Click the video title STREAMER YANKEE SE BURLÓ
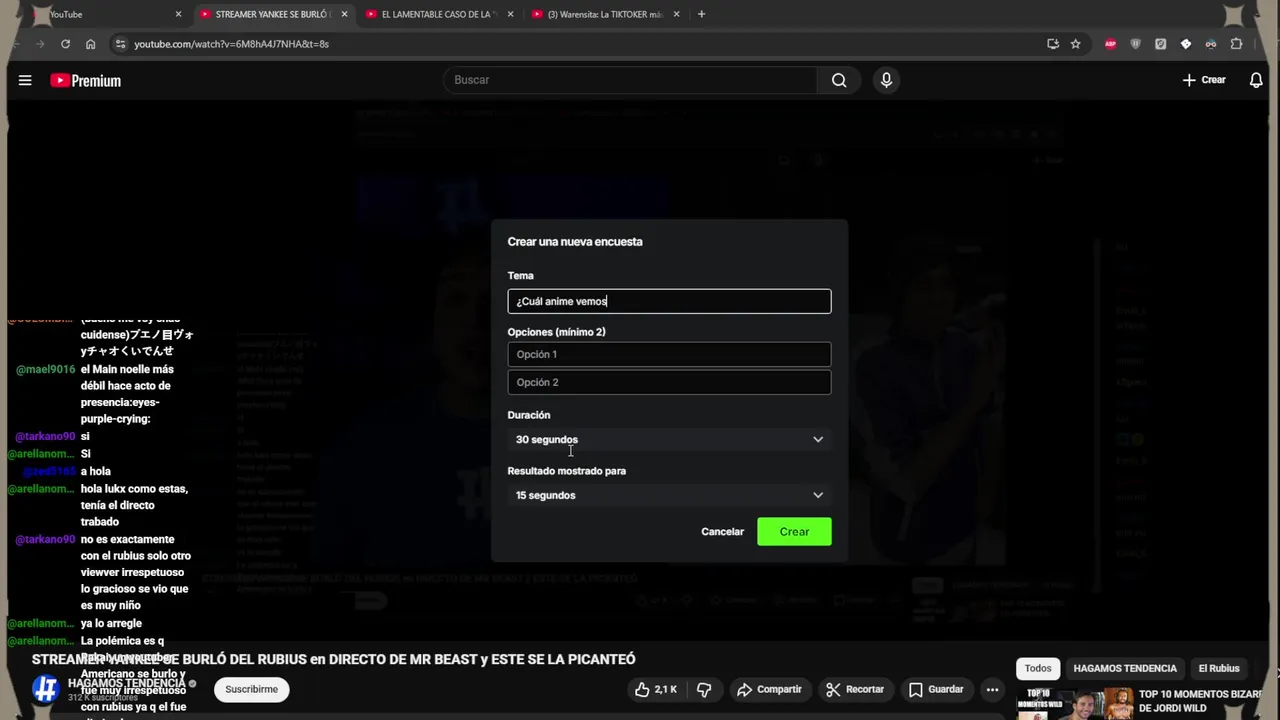The height and width of the screenshot is (720, 1280). [334, 659]
